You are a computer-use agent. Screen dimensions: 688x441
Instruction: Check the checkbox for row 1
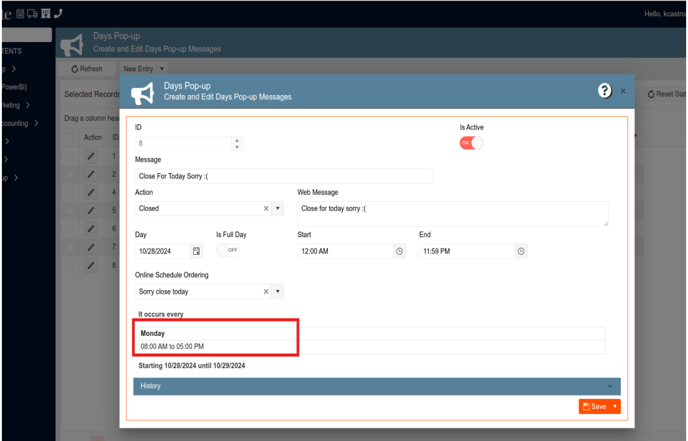(x=70, y=156)
